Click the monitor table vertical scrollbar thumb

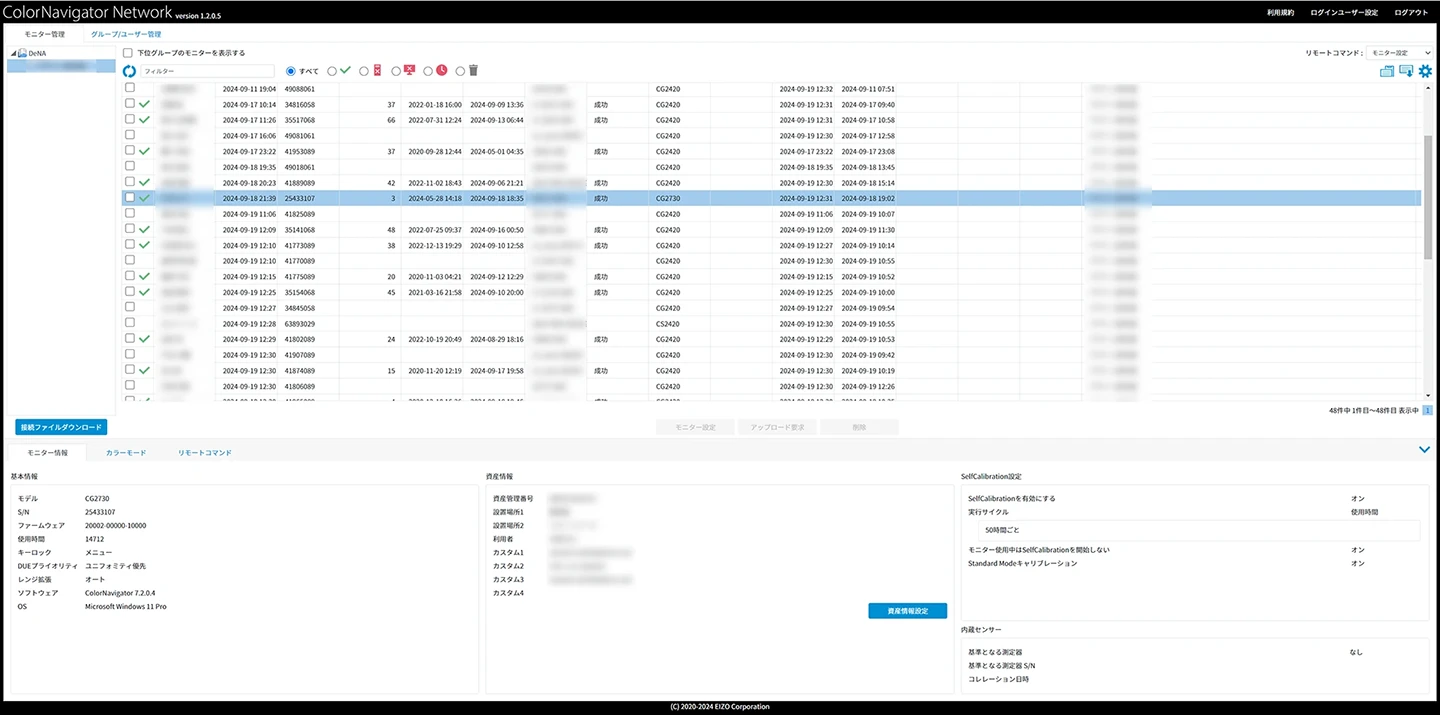point(1427,195)
